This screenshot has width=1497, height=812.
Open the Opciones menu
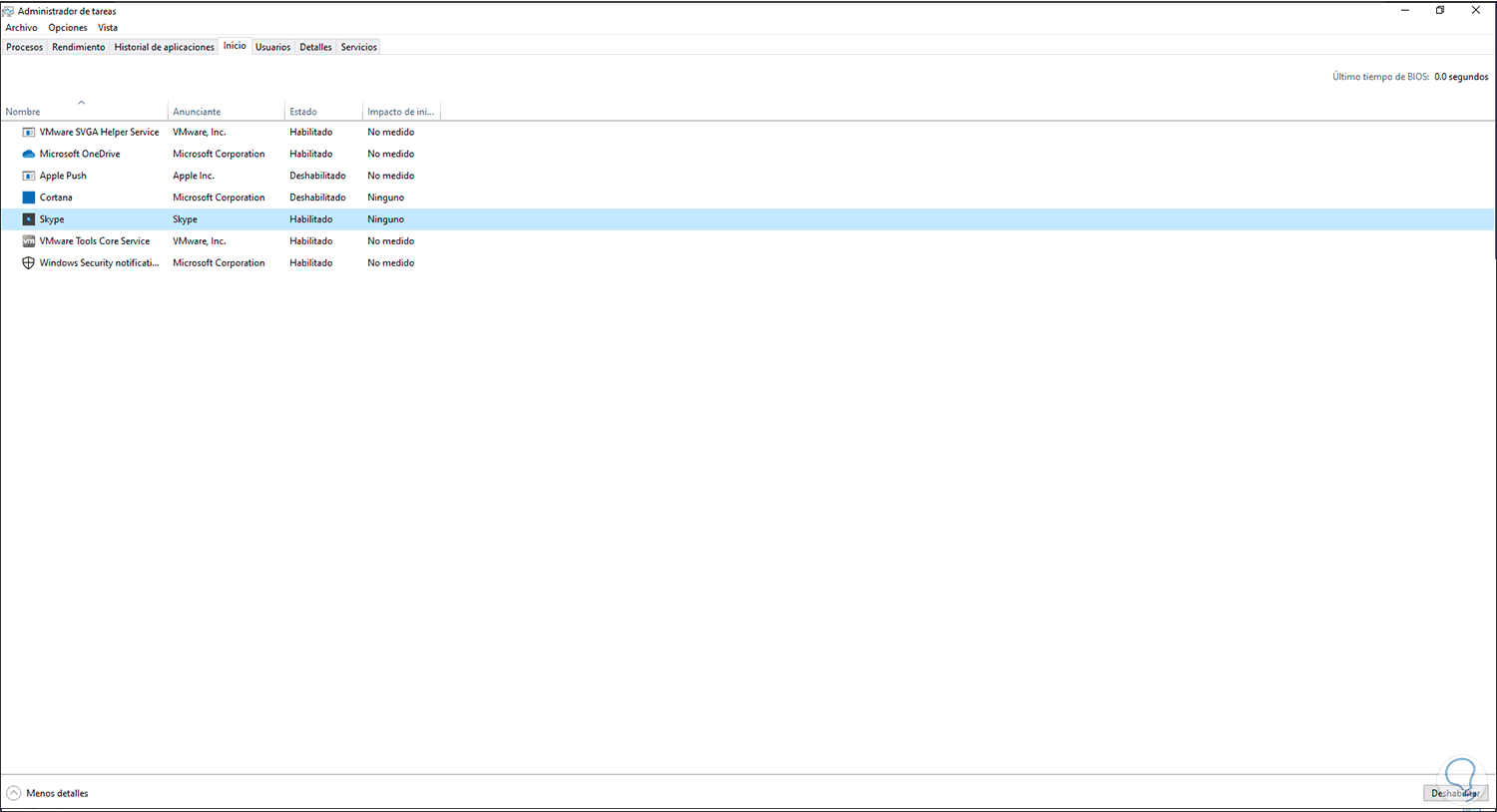(x=68, y=28)
